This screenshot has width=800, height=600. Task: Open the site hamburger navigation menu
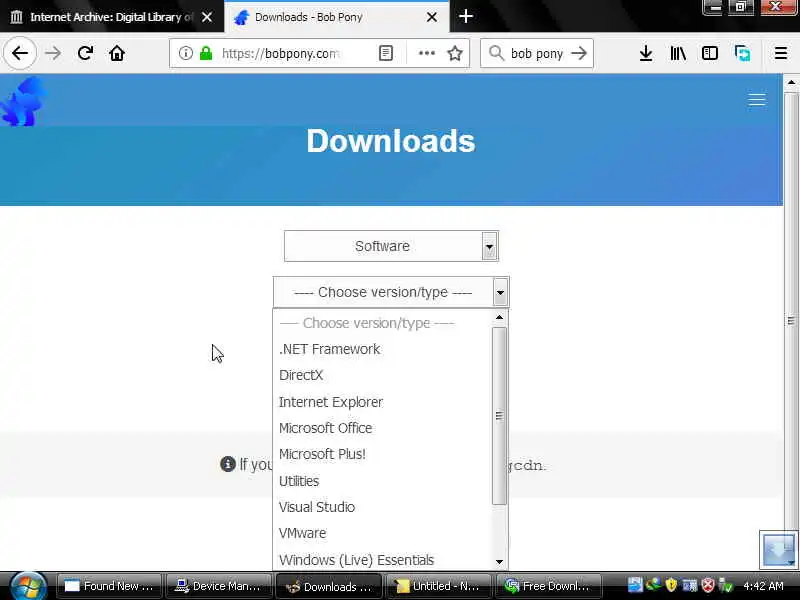click(757, 99)
